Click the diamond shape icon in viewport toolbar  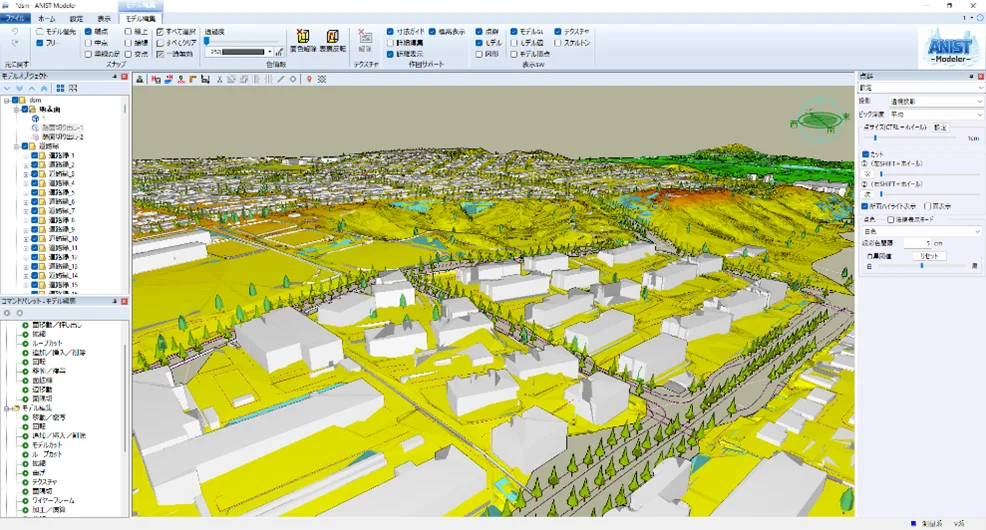click(293, 79)
